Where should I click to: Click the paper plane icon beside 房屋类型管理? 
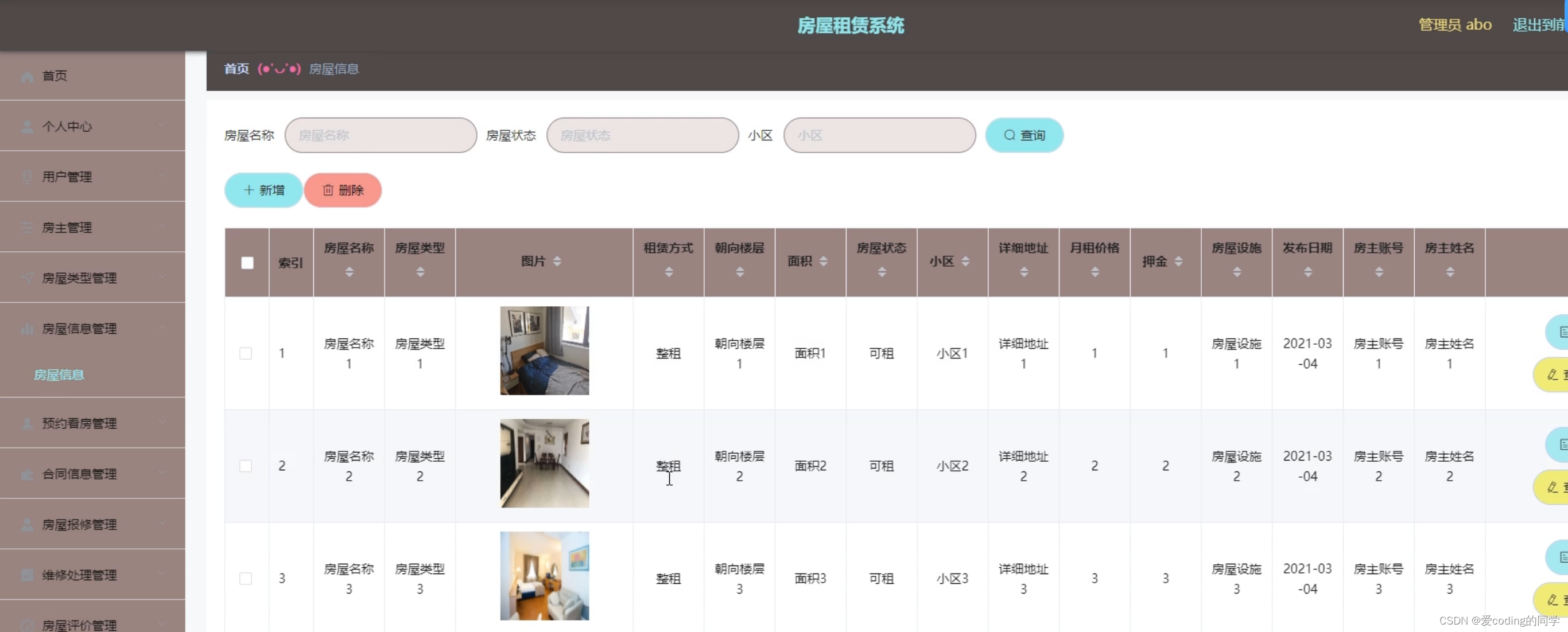tap(27, 278)
